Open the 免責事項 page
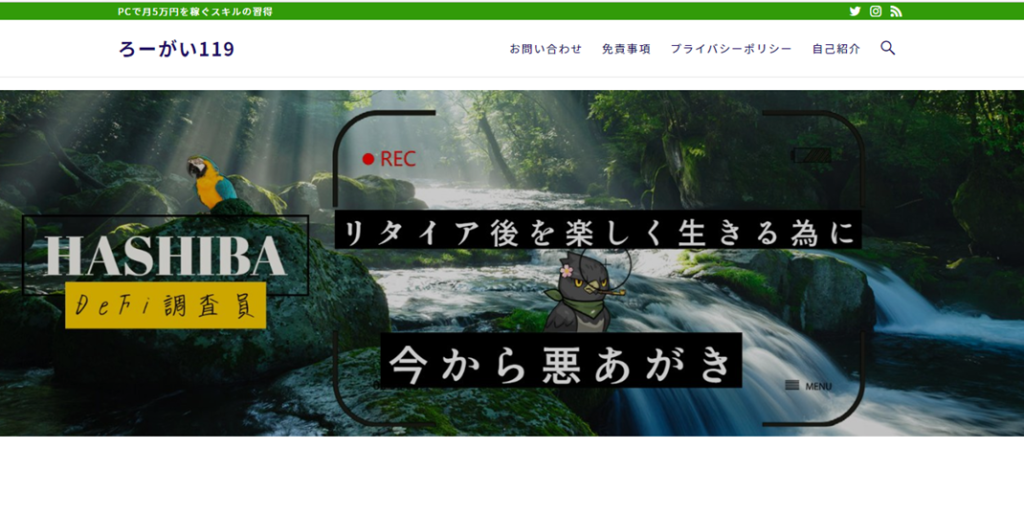Image resolution: width=1024 pixels, height=516 pixels. tap(626, 49)
